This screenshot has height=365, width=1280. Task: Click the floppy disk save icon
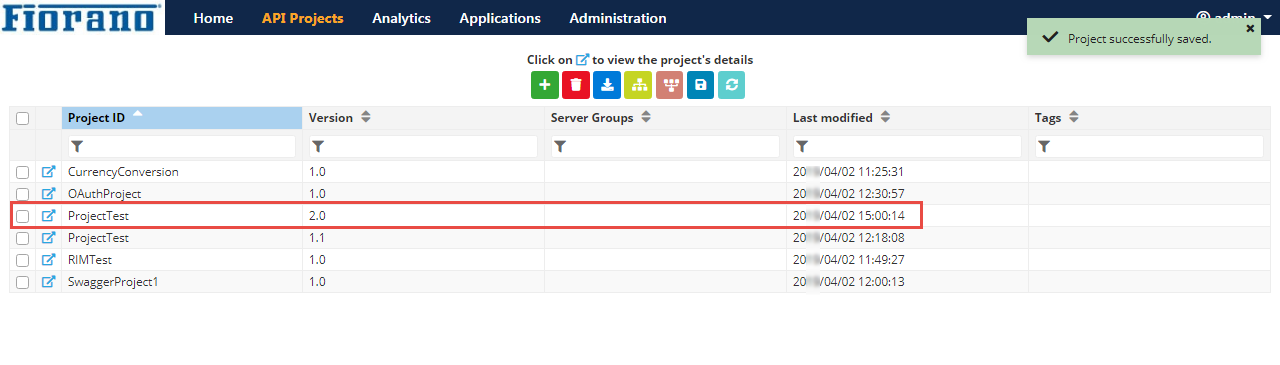700,85
